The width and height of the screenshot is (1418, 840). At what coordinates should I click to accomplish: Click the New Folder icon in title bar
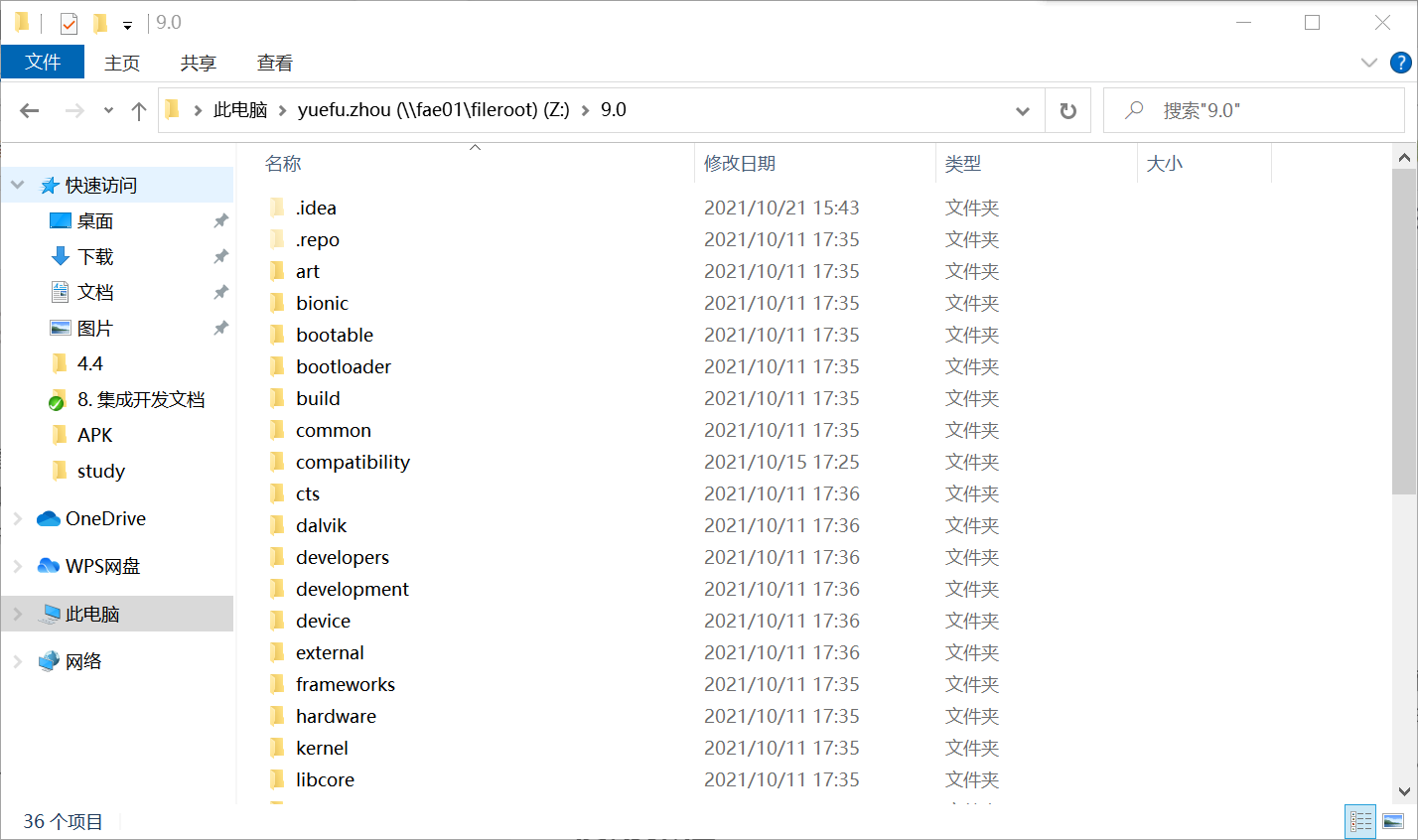(x=100, y=23)
